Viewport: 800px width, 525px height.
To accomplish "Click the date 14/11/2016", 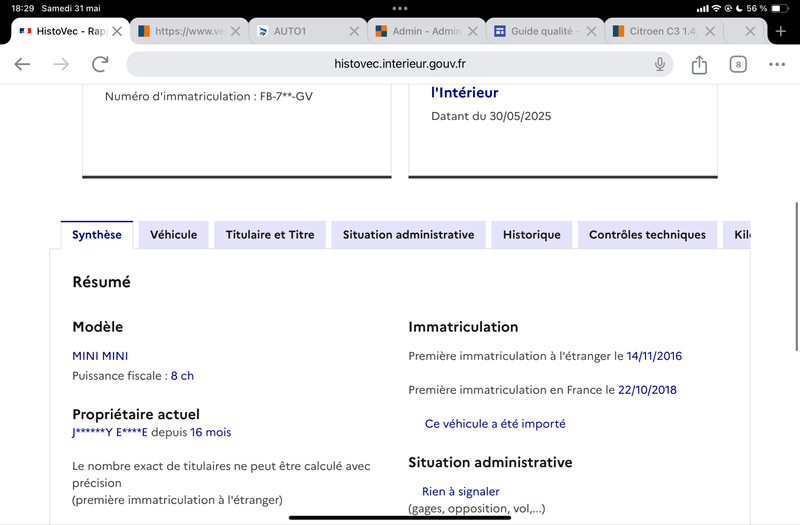I will (x=654, y=356).
